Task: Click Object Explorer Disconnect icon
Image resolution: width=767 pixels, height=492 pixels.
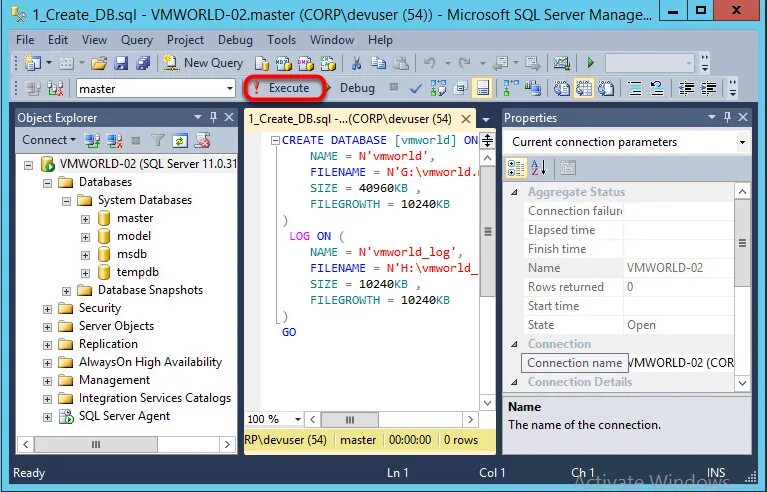Action: (114, 141)
